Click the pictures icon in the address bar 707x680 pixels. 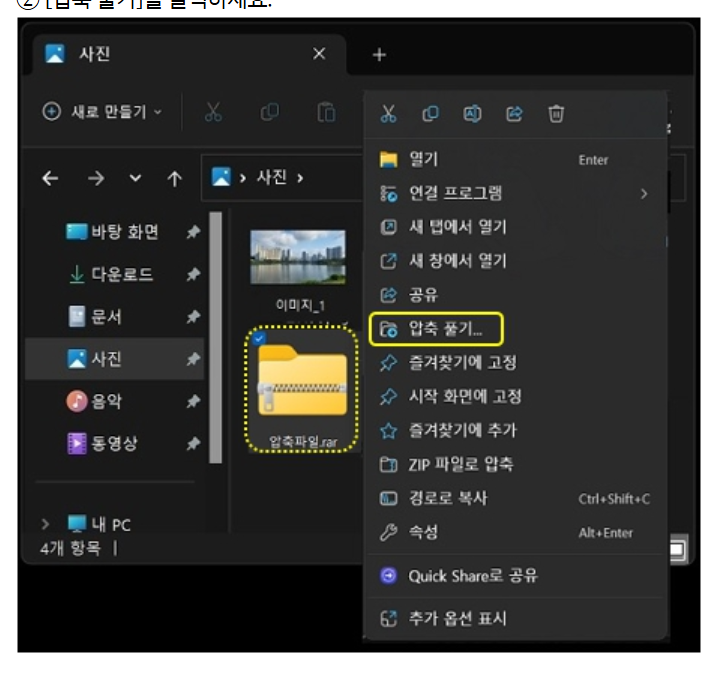(221, 177)
